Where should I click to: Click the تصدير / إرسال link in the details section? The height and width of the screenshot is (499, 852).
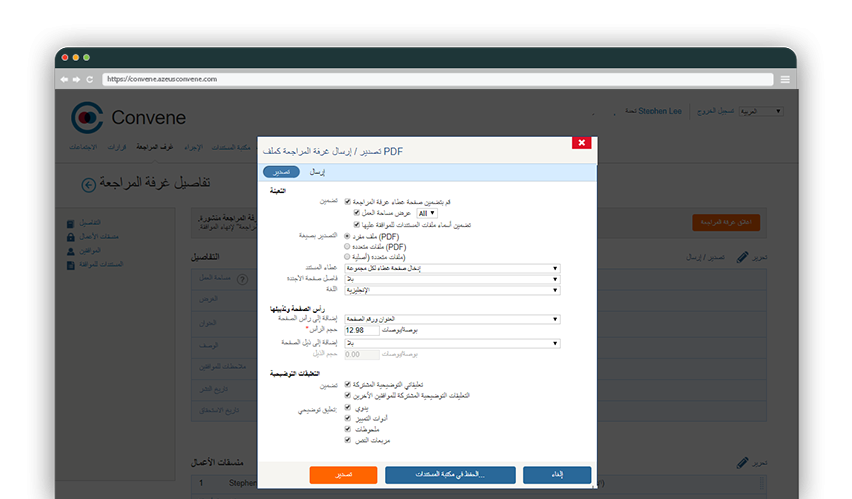tap(705, 257)
